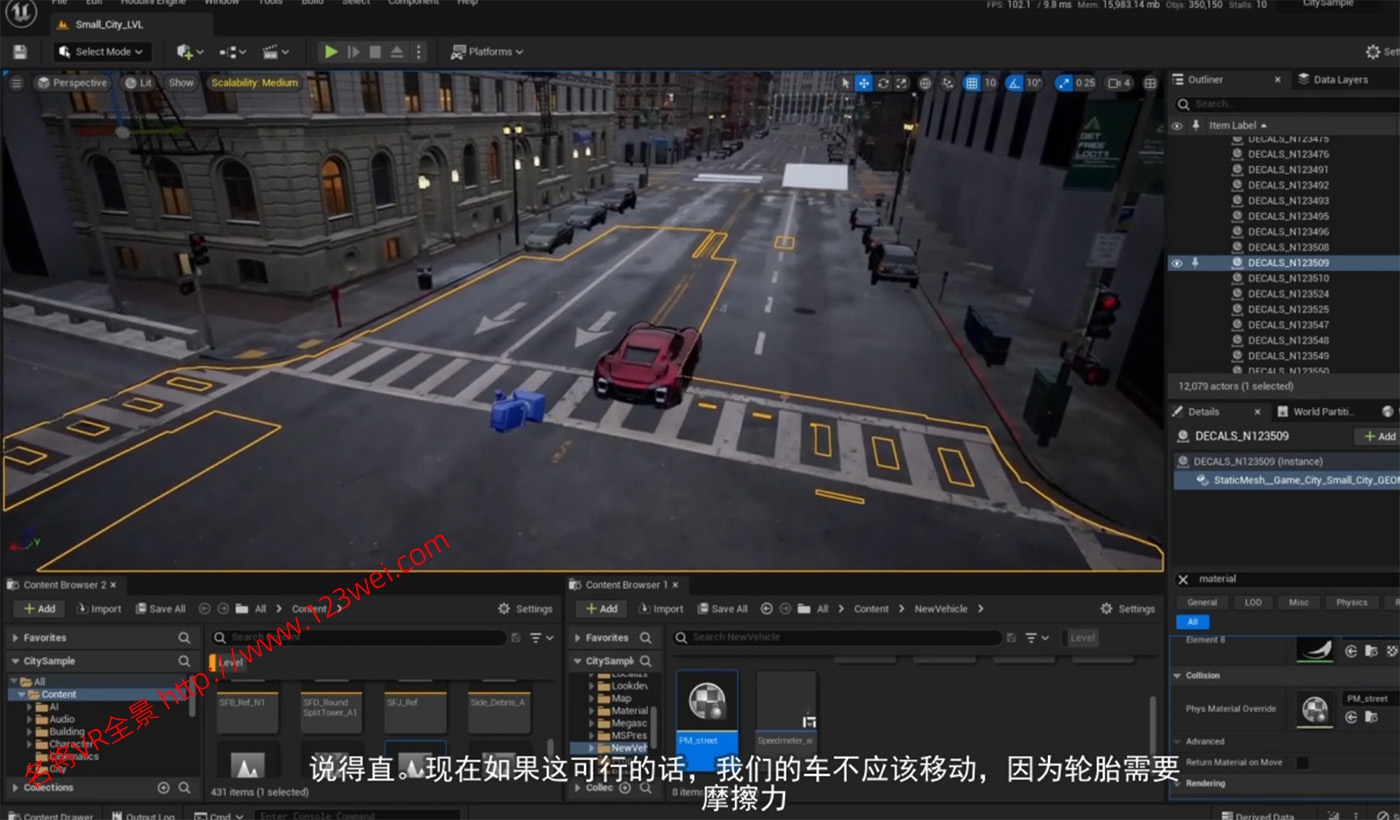Open the Perspective viewport dropdown
The image size is (1400, 820).
tap(72, 83)
